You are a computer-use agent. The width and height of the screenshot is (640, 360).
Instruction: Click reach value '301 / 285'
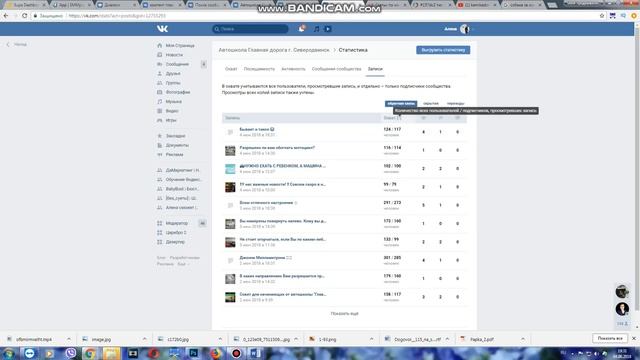[x=392, y=258]
